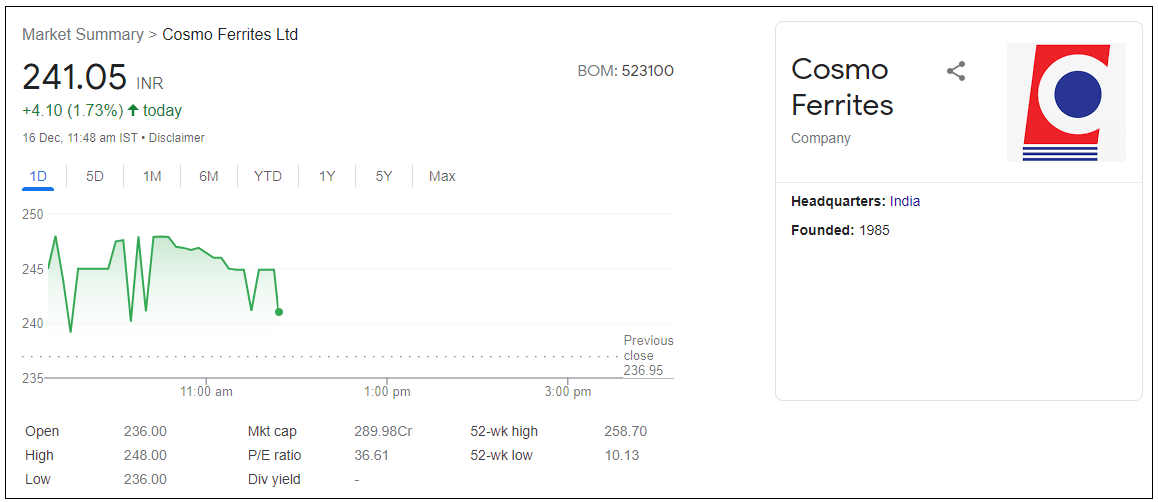Click the Cosmo Ferrites company logo

[1066, 103]
